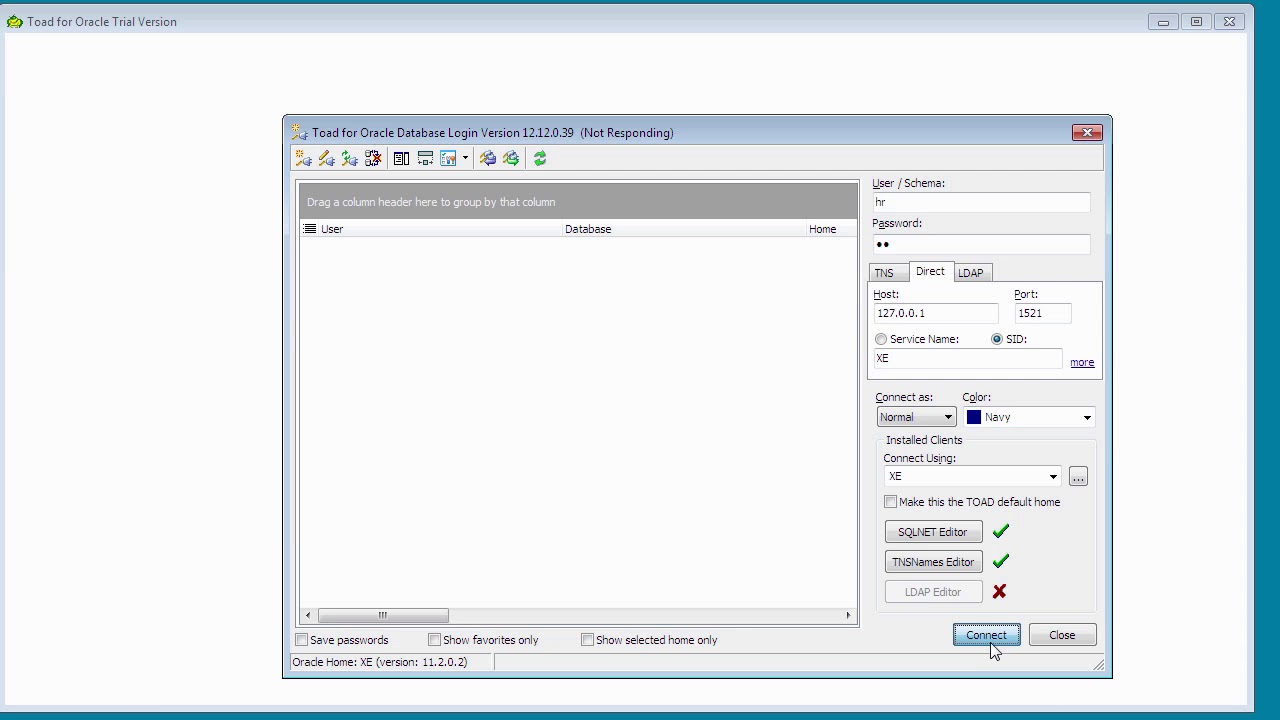Open the Color Navy dropdown
This screenshot has width=1280, height=720.
point(1087,417)
